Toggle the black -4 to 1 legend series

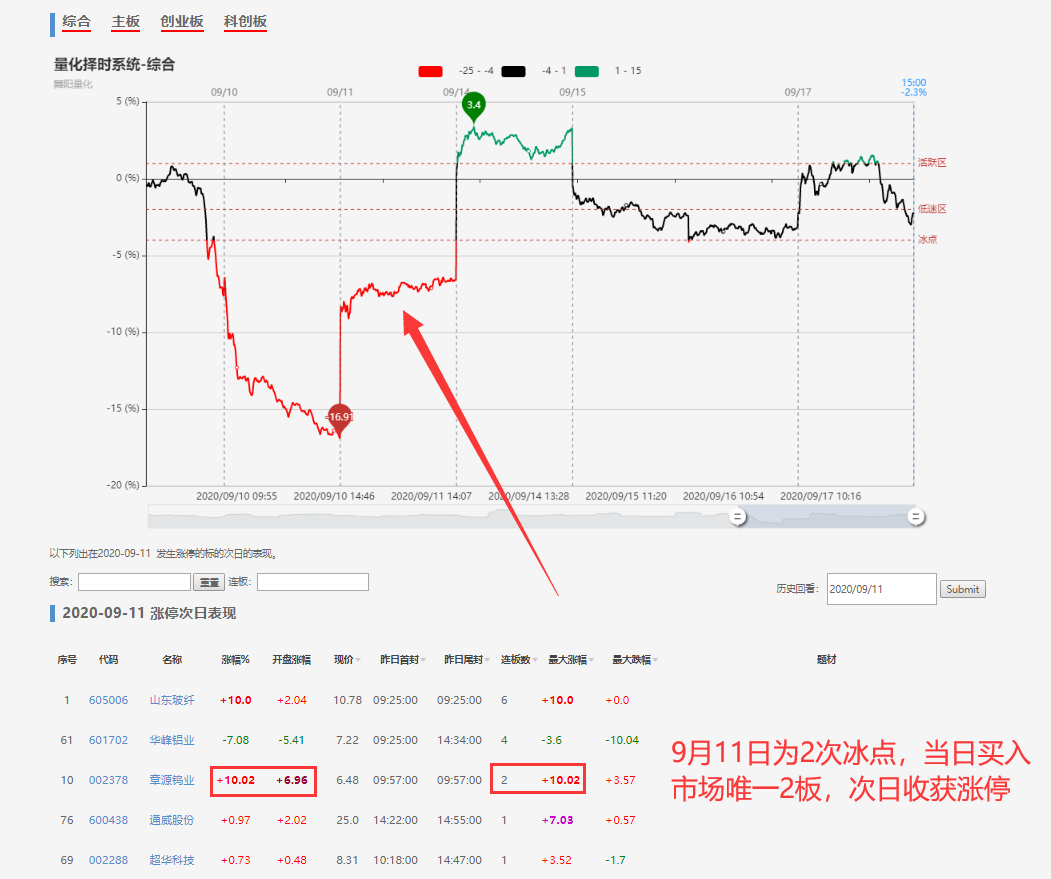[x=513, y=71]
